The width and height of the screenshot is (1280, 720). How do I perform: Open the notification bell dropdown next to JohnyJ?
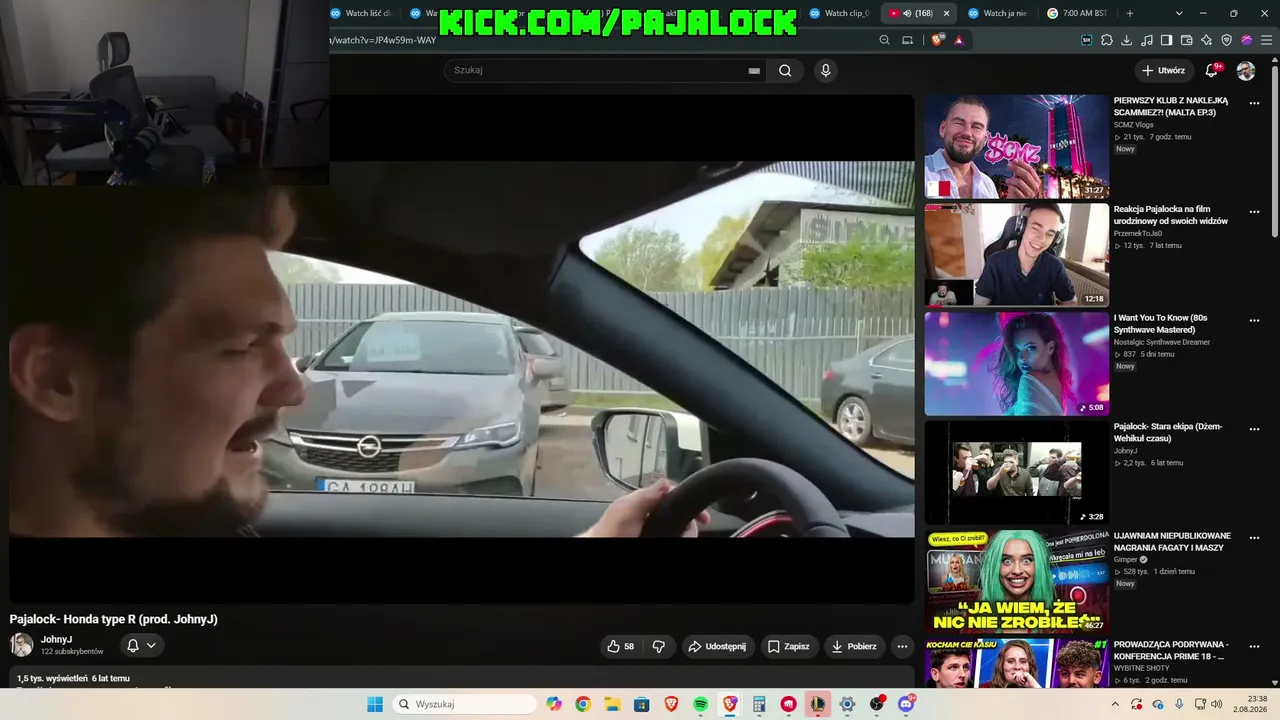point(141,646)
